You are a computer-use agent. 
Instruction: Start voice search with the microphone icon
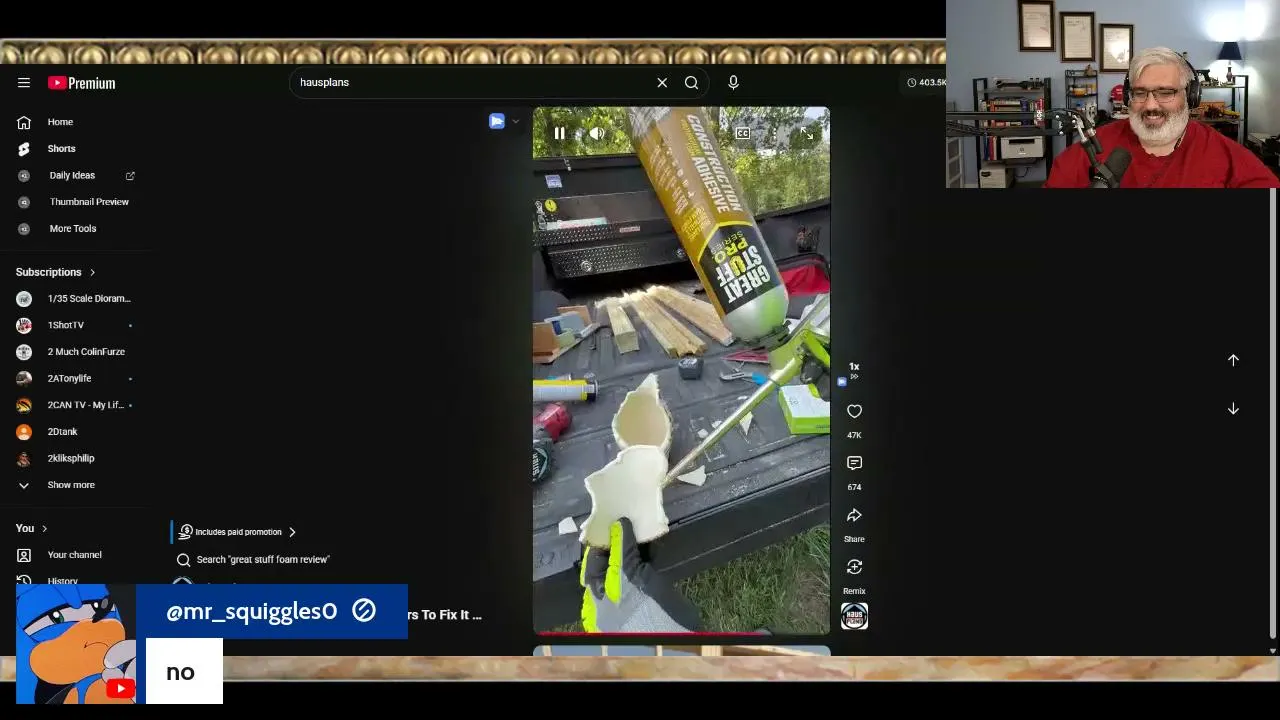point(733,83)
